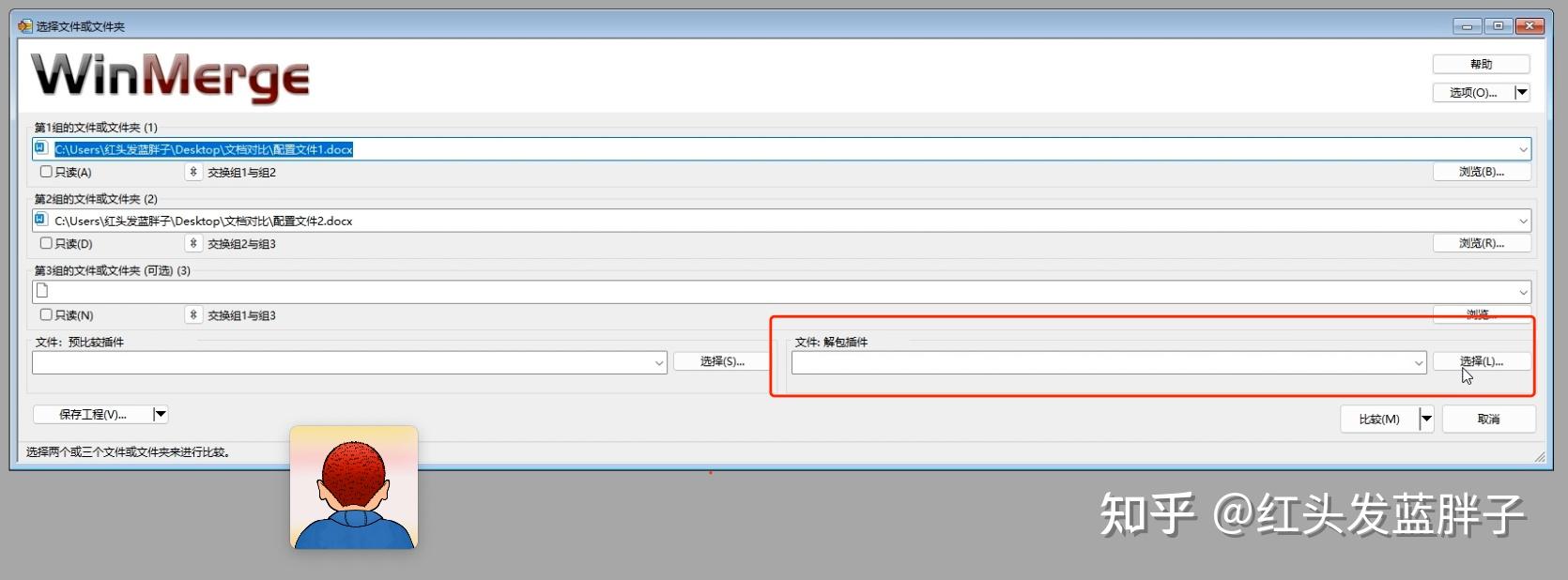
Task: Enable the 只读(D) read-only checkbox
Action: [x=46, y=243]
